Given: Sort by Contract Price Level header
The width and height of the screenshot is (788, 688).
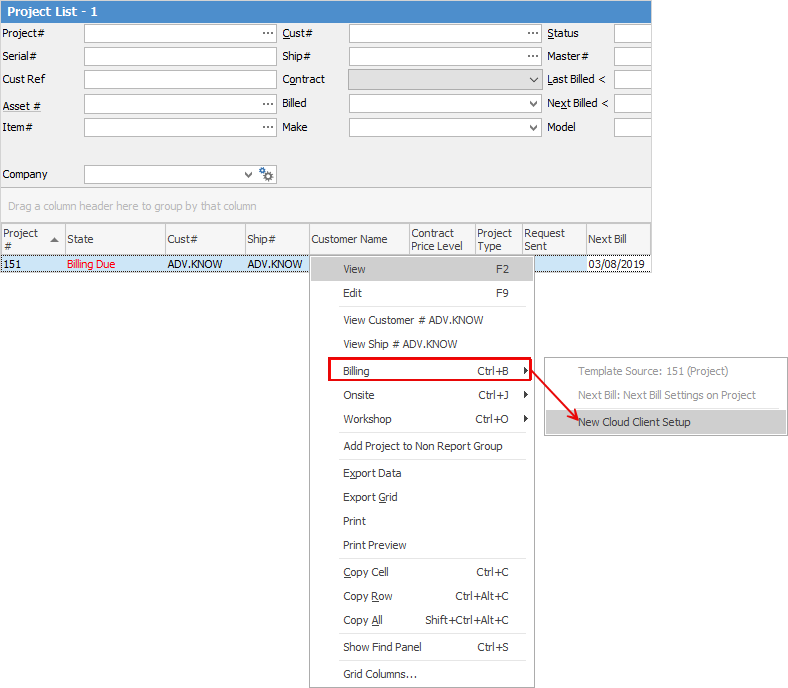Looking at the screenshot, I should 442,239.
